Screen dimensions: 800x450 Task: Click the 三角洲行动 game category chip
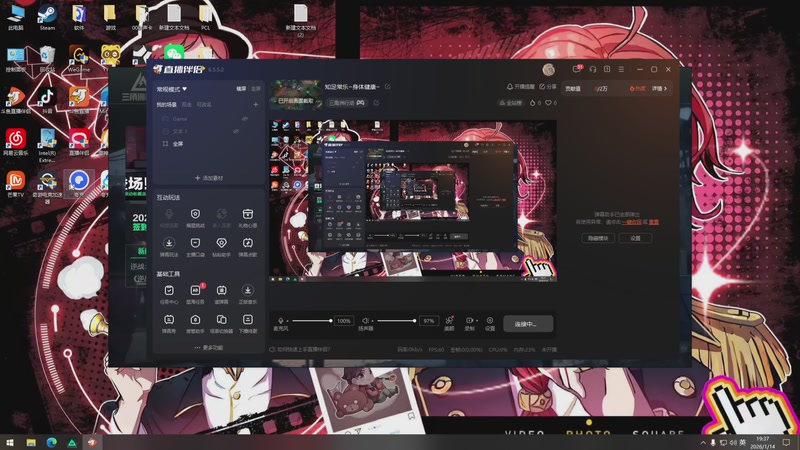pos(346,103)
